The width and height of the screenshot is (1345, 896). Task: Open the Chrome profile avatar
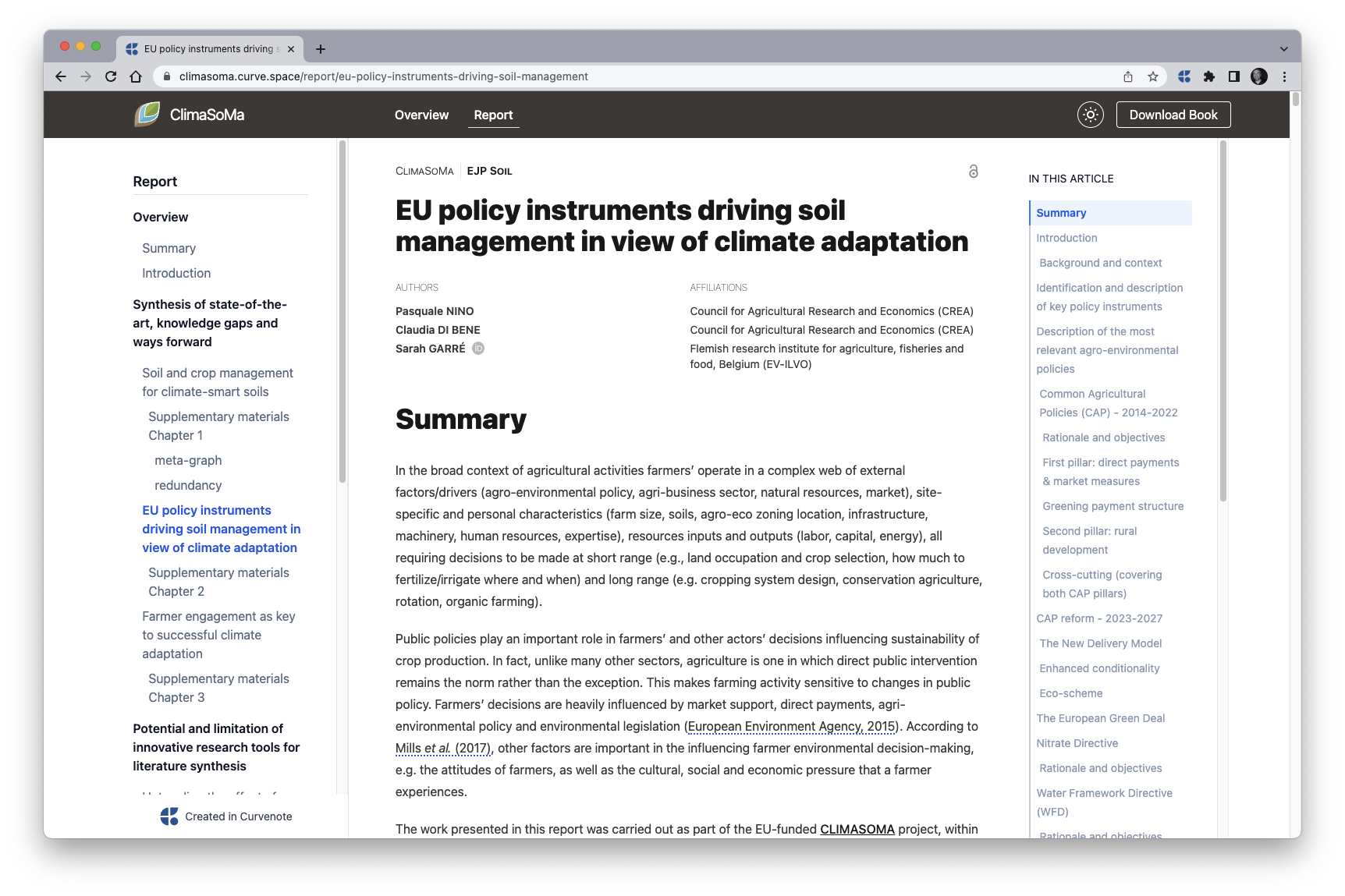click(1259, 76)
